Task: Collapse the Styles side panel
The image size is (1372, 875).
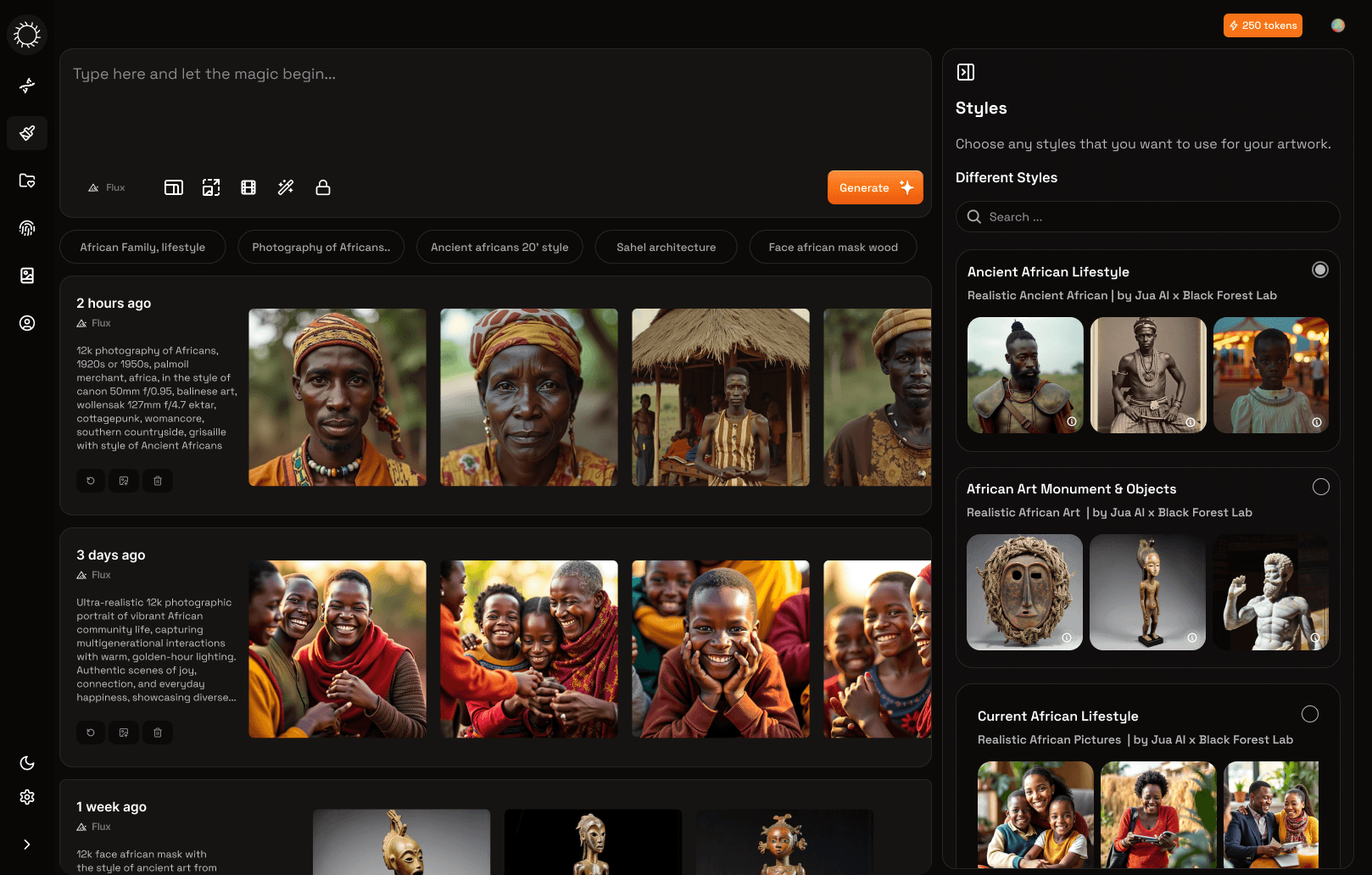Action: [x=966, y=72]
